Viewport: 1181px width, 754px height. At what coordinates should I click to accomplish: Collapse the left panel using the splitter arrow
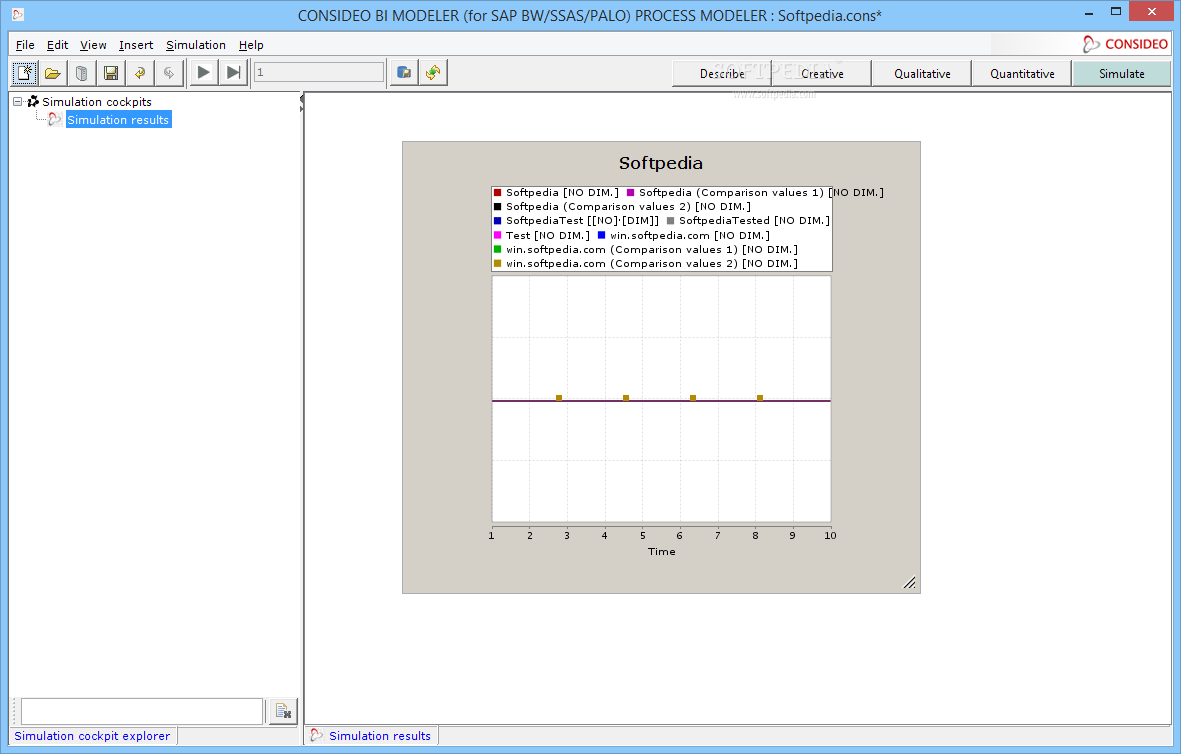pos(302,99)
